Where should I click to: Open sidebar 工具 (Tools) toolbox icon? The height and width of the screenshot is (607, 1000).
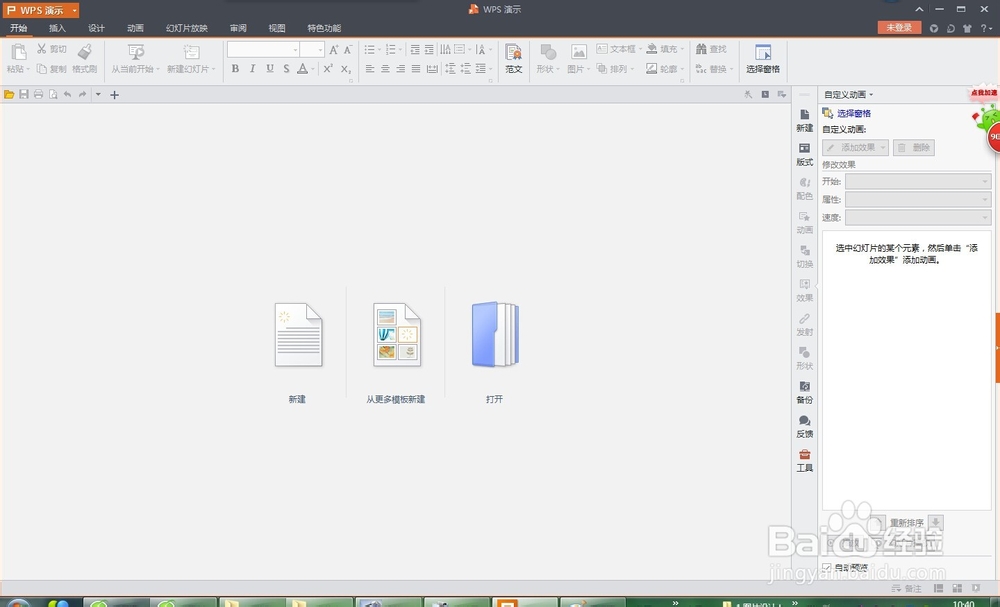tap(804, 454)
